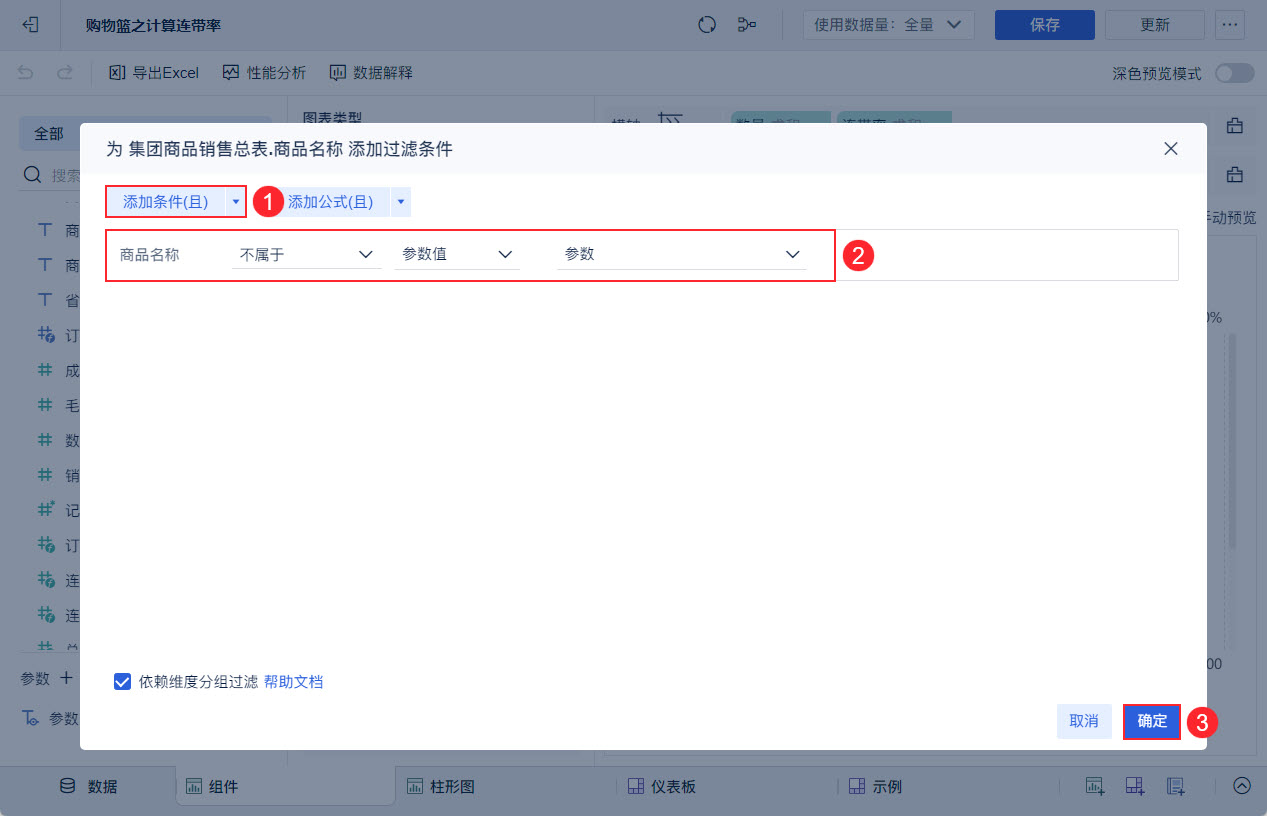Switch to the 柱形图 tab

coord(441,786)
